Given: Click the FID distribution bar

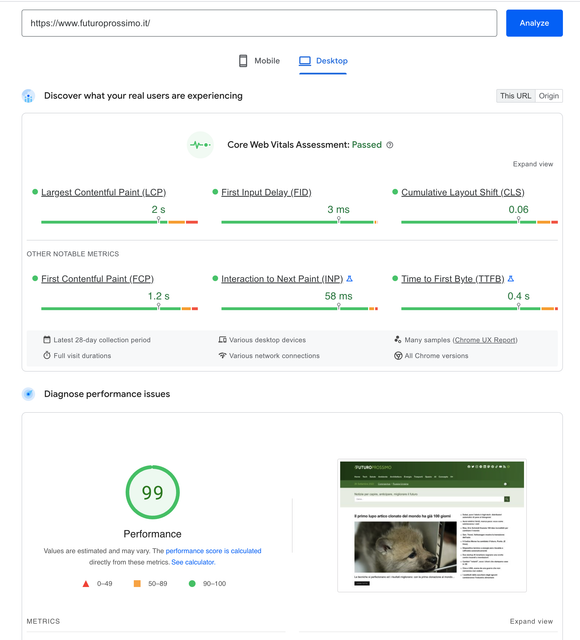Looking at the screenshot, I should click(x=299, y=222).
